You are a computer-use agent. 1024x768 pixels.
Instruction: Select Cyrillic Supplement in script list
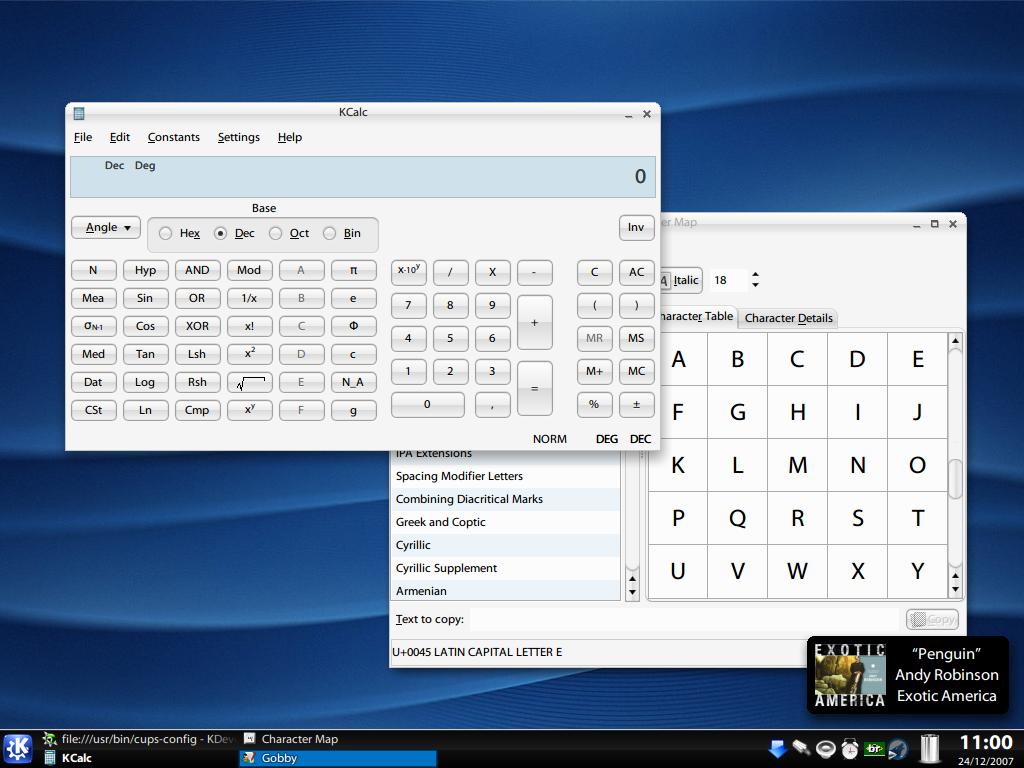coord(505,568)
